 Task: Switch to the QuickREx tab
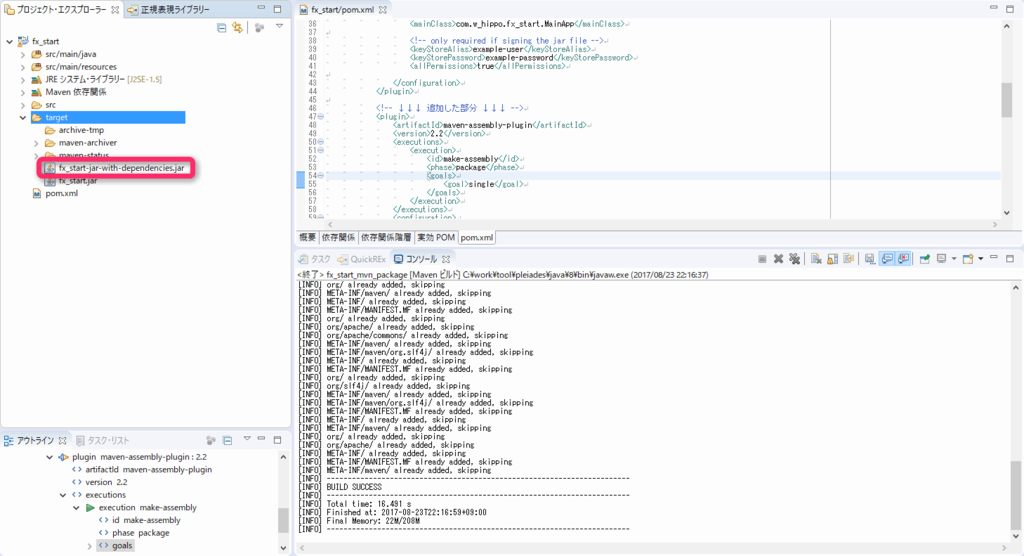tap(362, 259)
